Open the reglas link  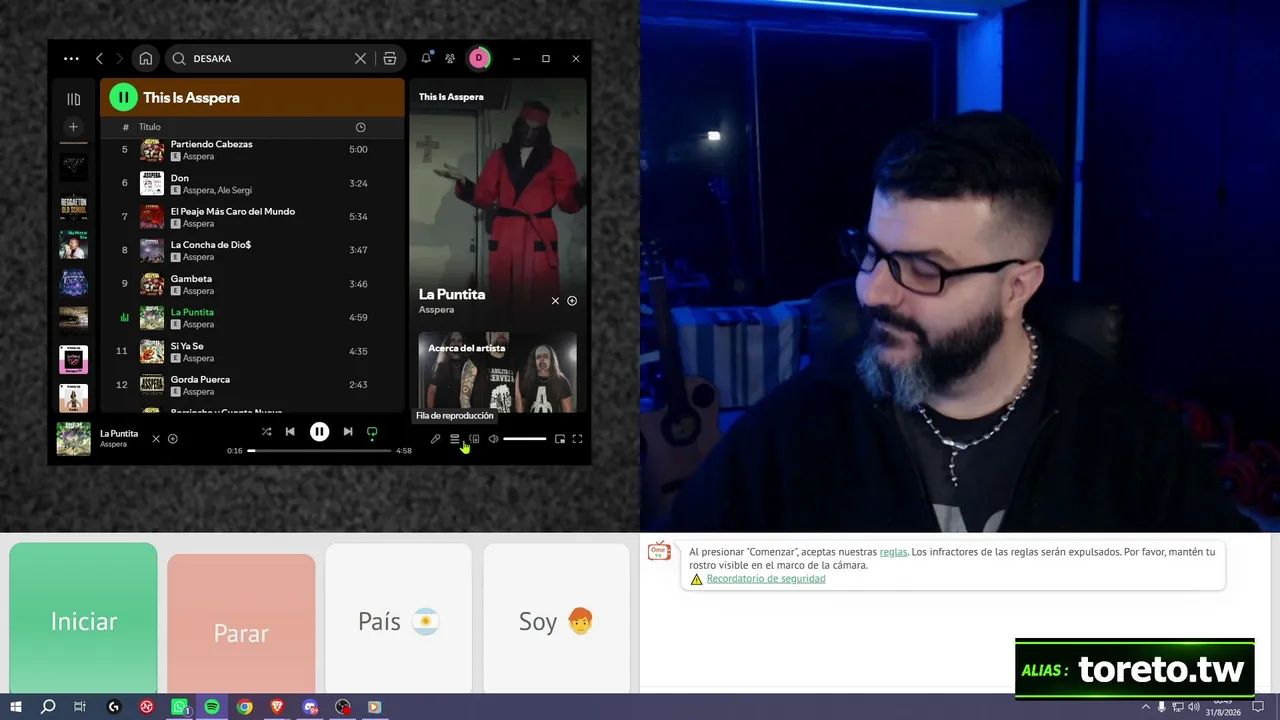coord(893,552)
